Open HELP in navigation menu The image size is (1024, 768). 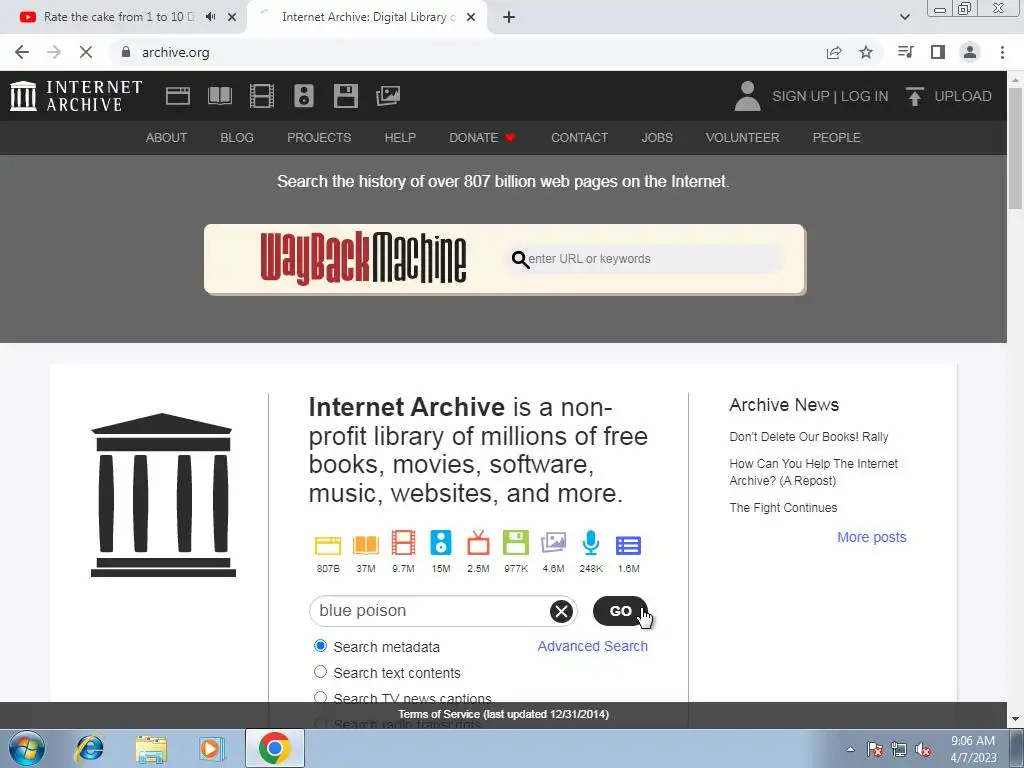pos(400,138)
